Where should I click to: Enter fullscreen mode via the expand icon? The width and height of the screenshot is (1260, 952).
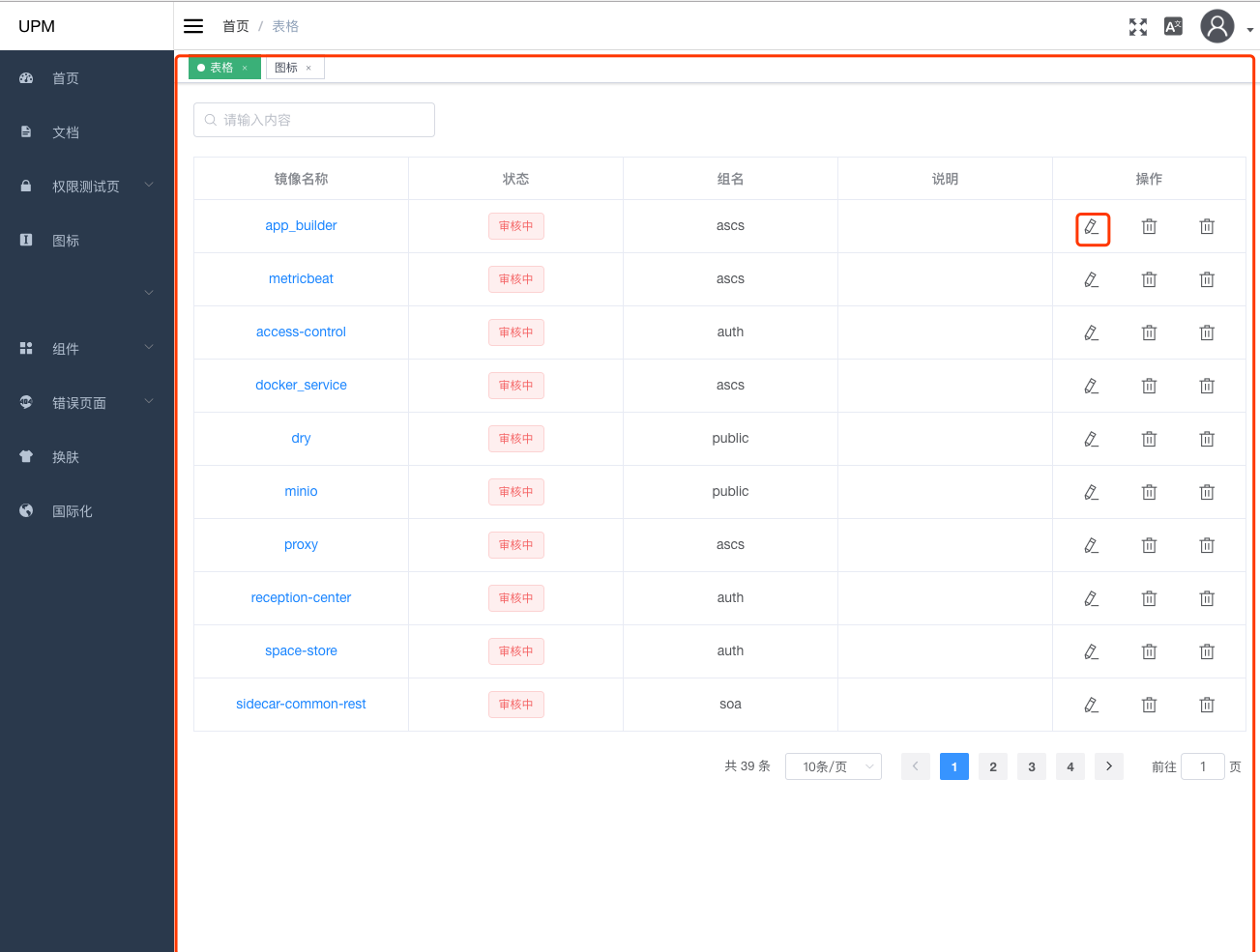point(1138,27)
